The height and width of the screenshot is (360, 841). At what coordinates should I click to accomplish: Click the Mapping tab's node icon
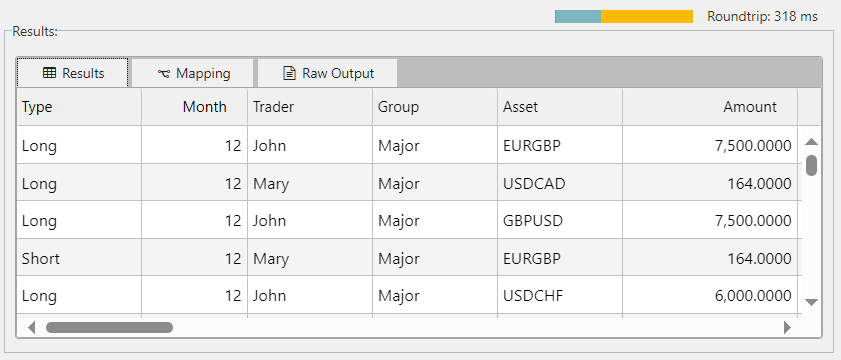pos(164,74)
